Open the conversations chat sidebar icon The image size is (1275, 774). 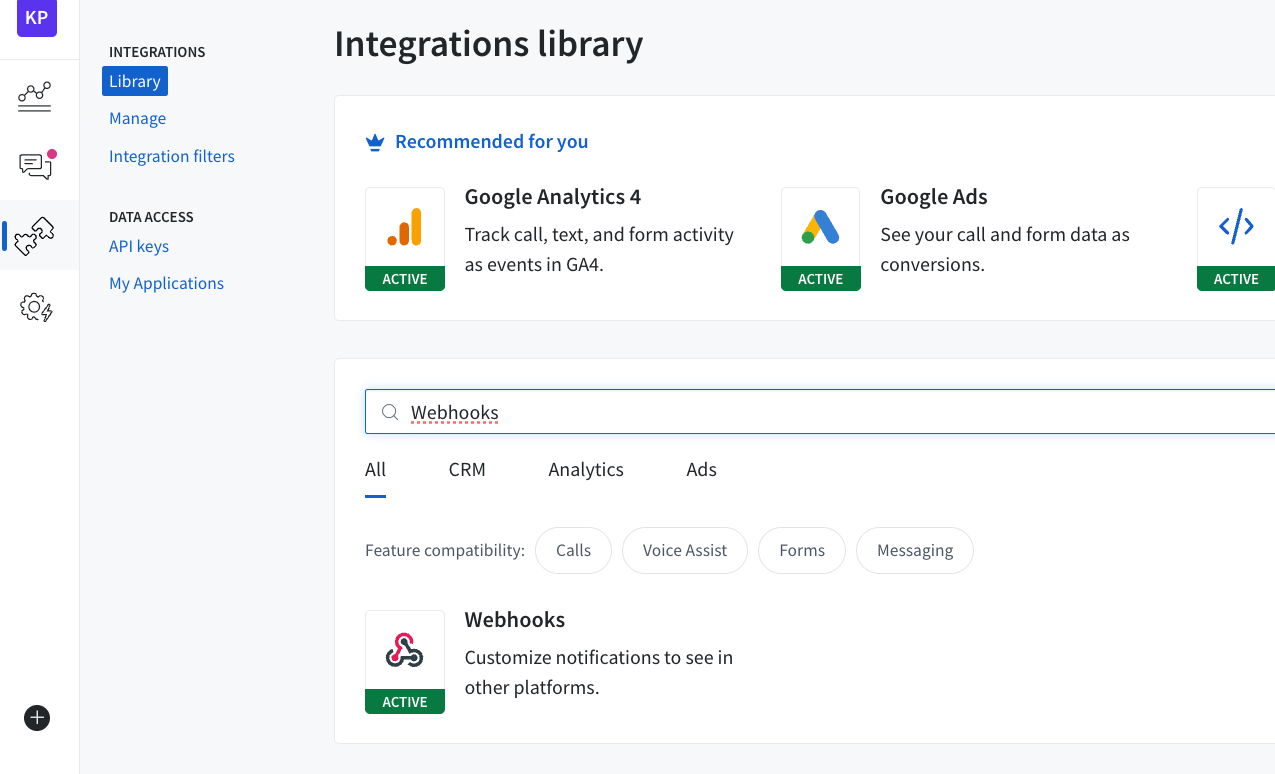click(37, 165)
